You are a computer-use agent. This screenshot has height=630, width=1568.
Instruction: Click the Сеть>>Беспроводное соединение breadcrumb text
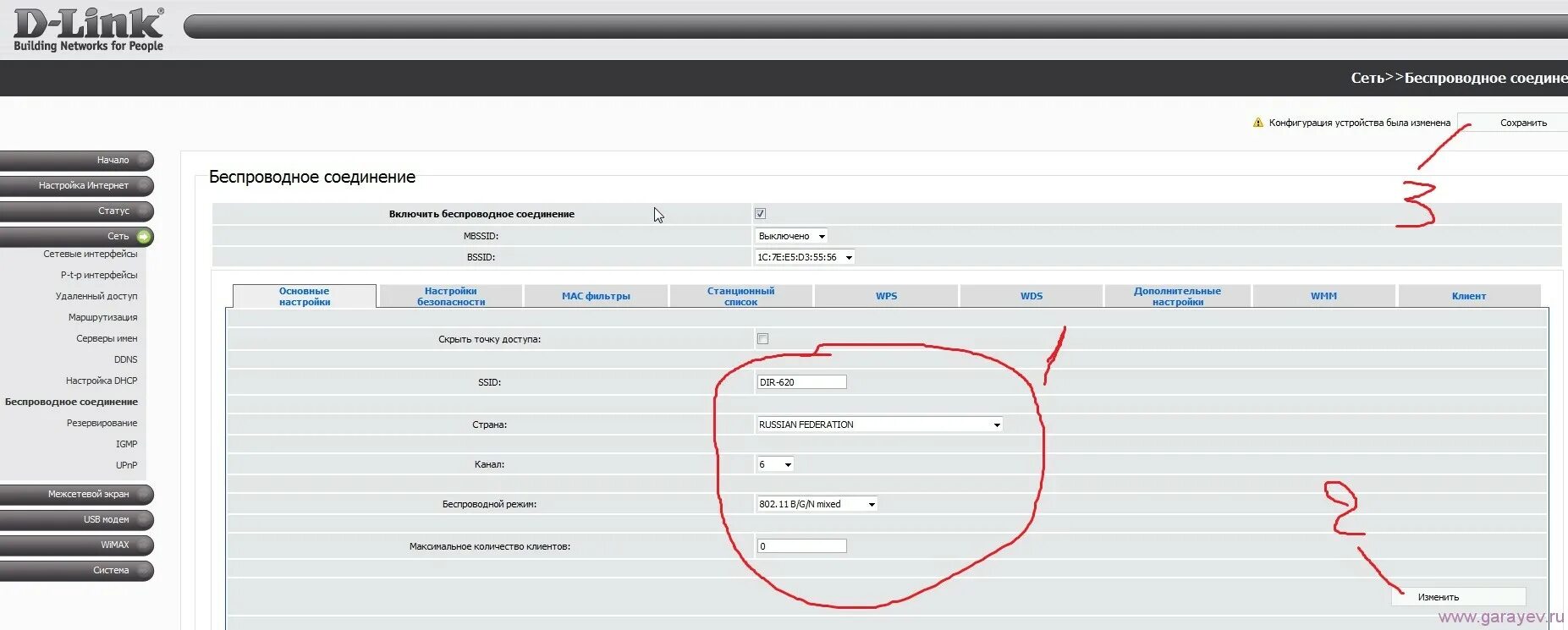[1459, 78]
